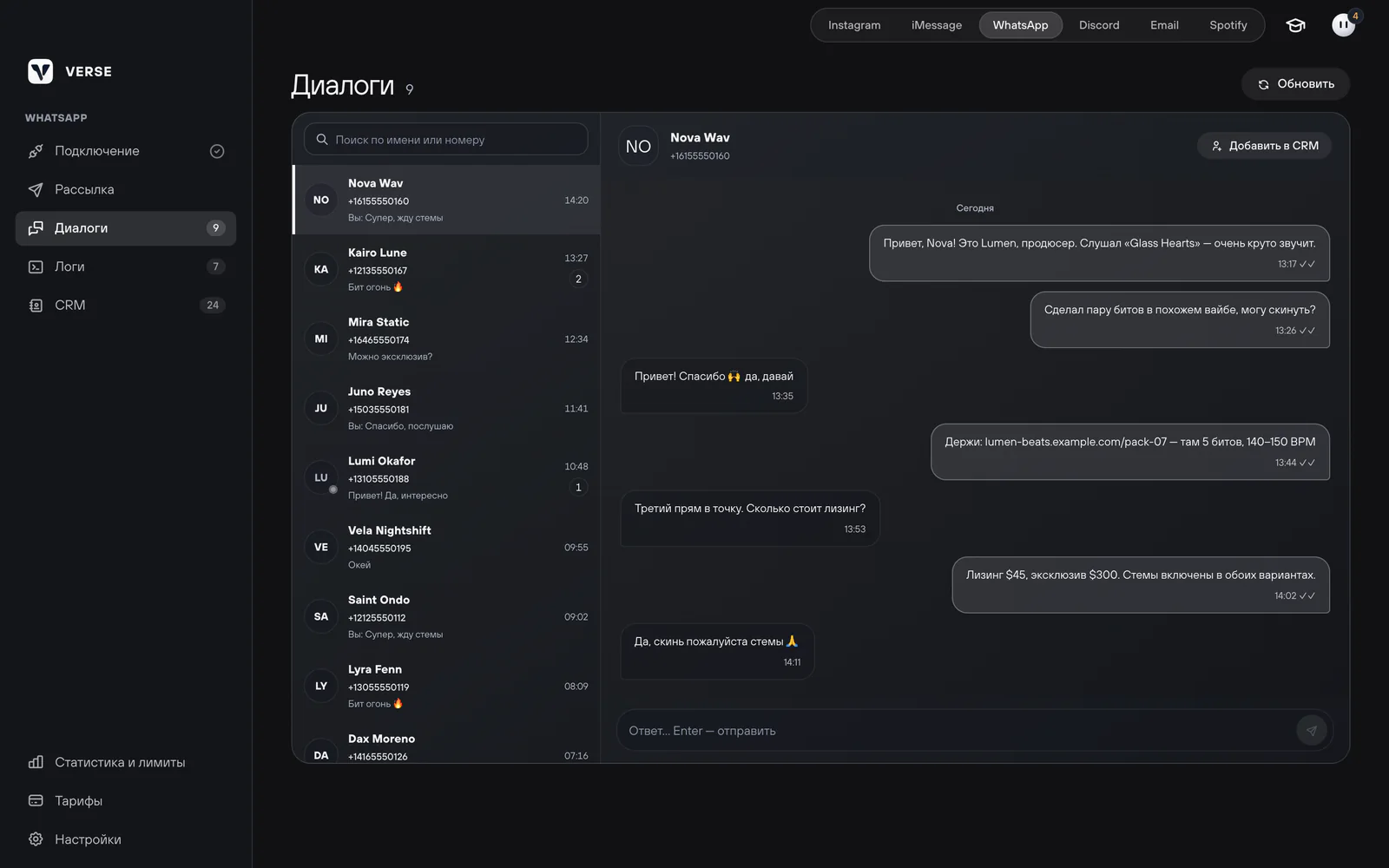Switch to the iMessage tab
Viewport: 1389px width, 868px height.
click(x=937, y=25)
